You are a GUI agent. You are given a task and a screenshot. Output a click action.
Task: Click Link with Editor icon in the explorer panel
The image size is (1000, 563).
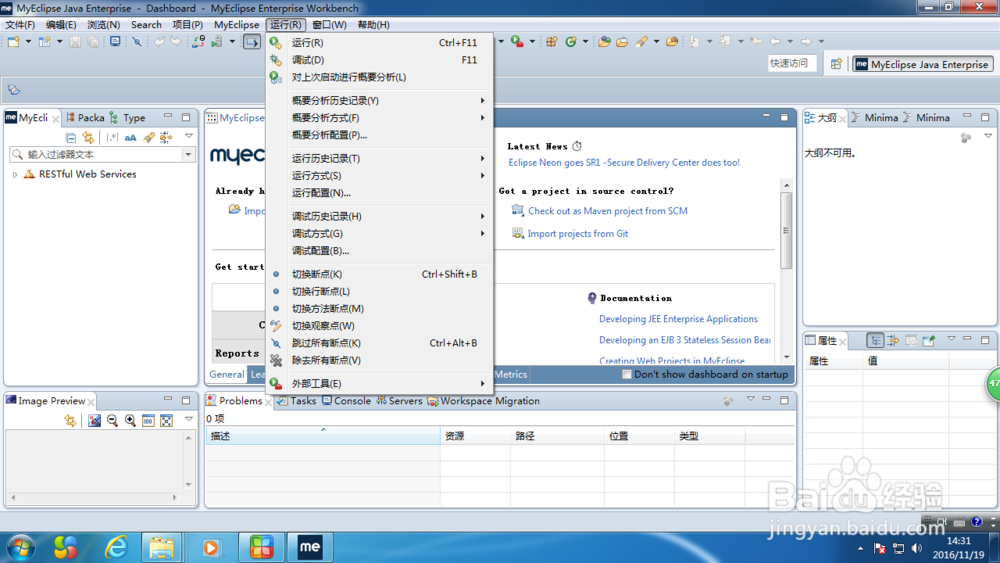click(88, 137)
